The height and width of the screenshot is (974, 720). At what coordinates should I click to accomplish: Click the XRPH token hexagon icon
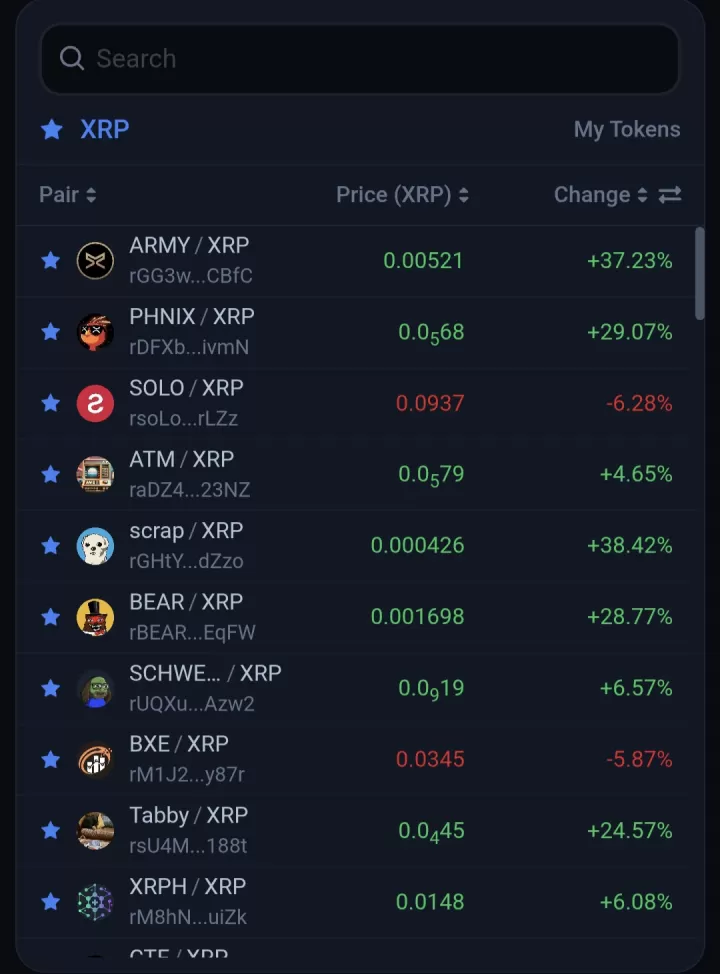click(x=95, y=902)
